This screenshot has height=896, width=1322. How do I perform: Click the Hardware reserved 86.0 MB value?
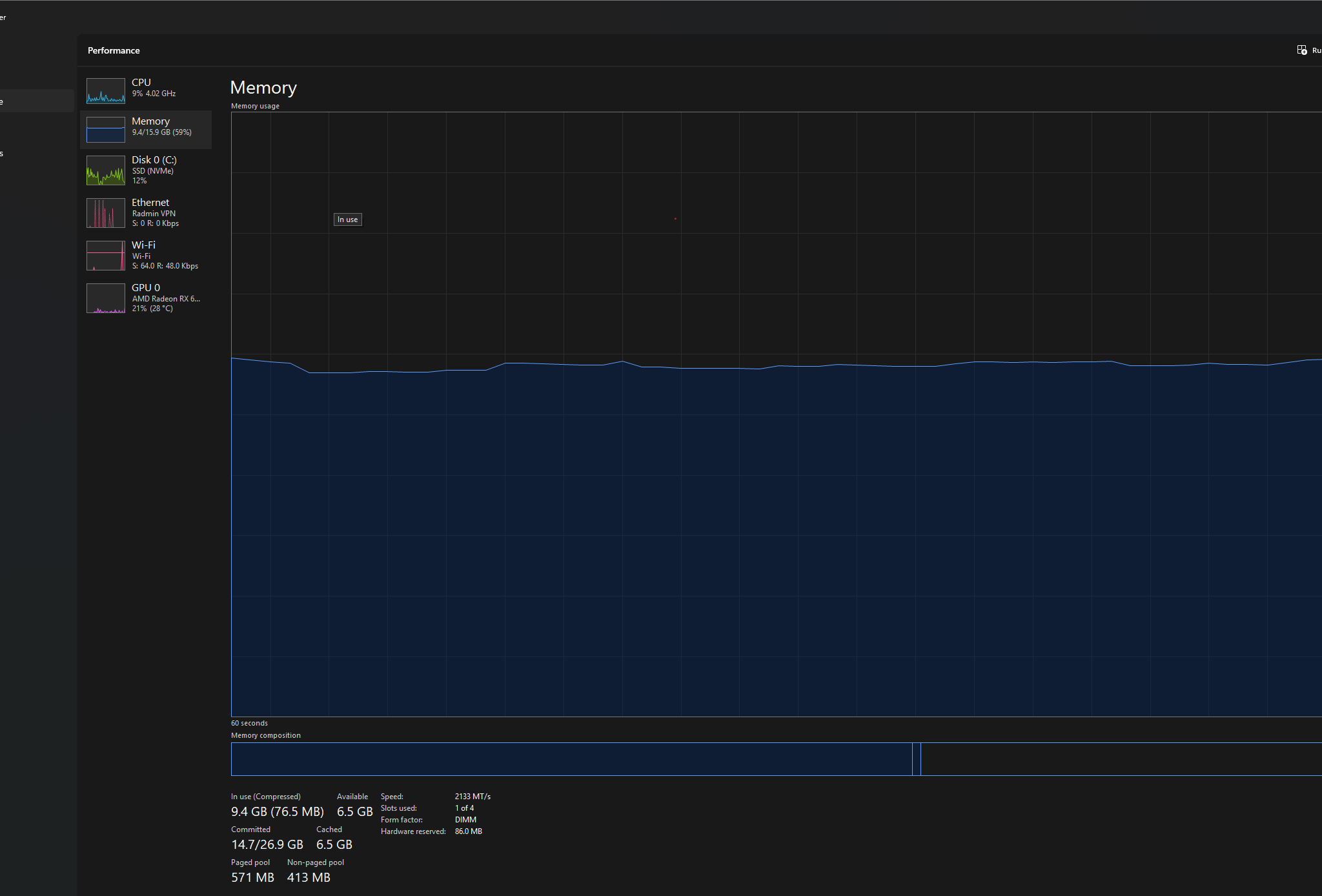pos(469,831)
